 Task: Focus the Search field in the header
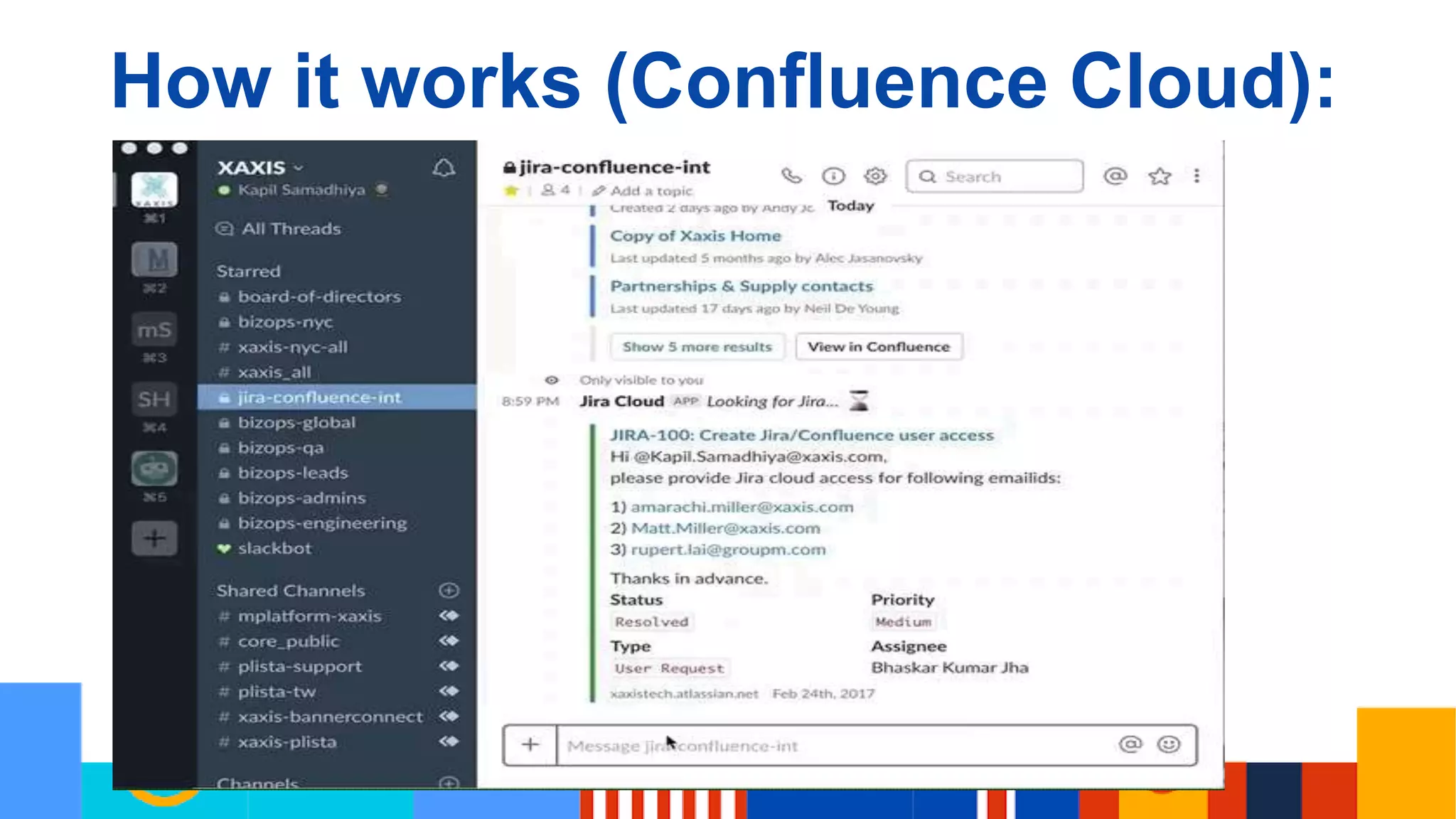point(995,176)
